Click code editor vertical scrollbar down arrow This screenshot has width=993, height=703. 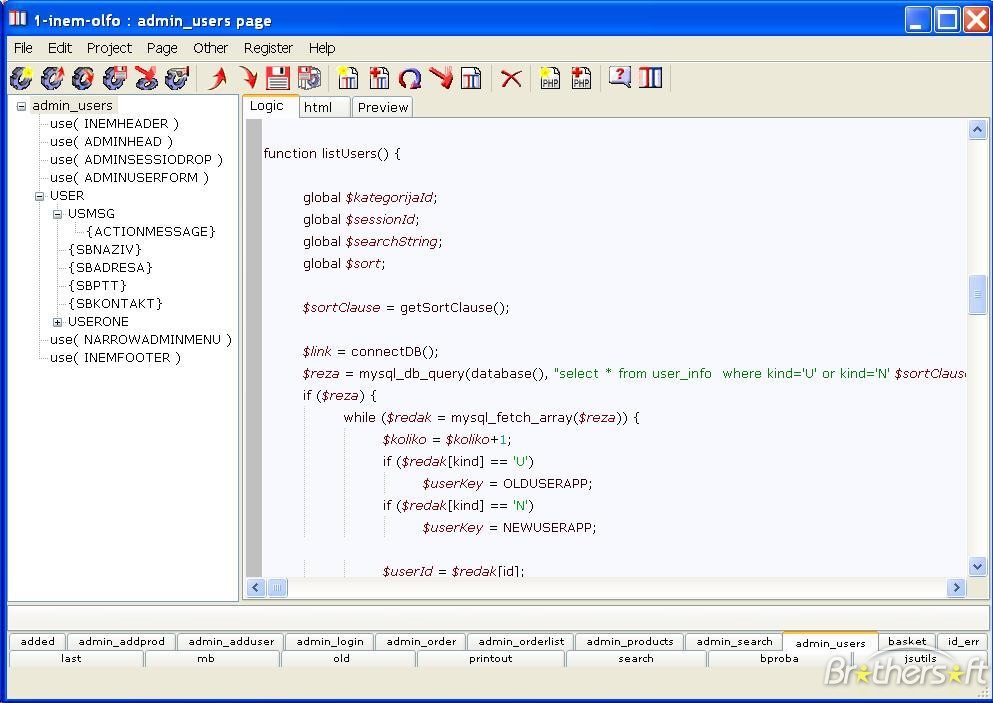coord(977,566)
